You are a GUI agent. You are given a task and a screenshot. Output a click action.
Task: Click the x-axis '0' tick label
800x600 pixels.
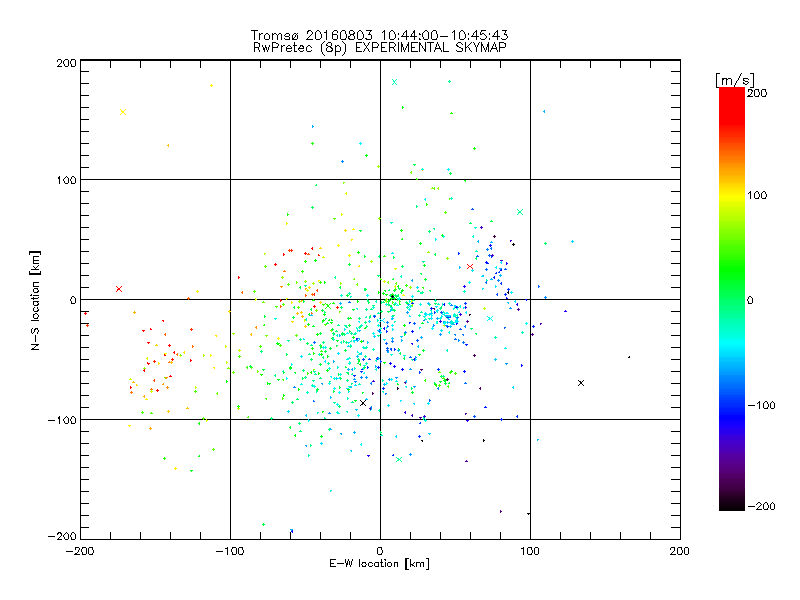[x=380, y=551]
